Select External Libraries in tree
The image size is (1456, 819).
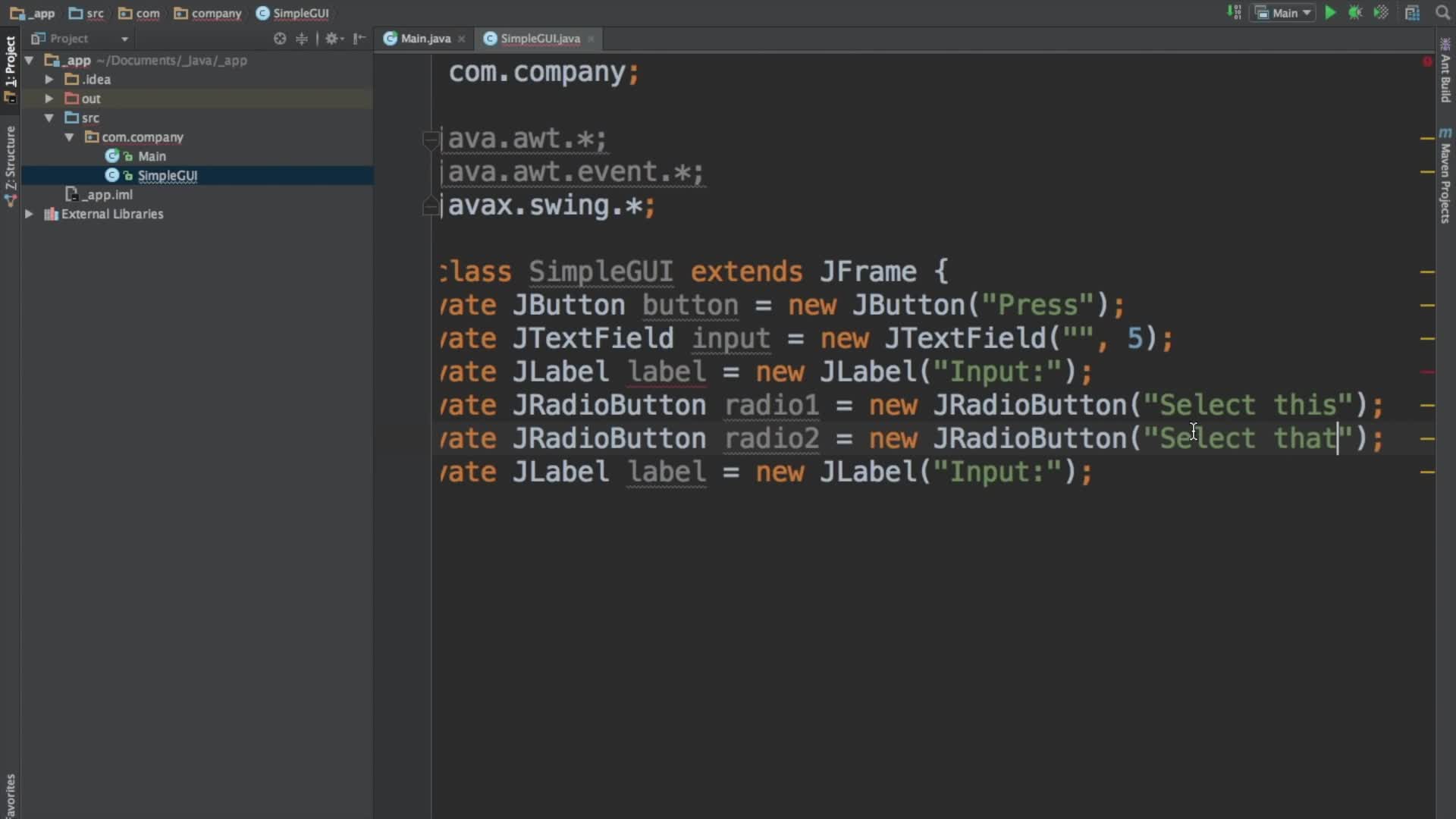[112, 214]
